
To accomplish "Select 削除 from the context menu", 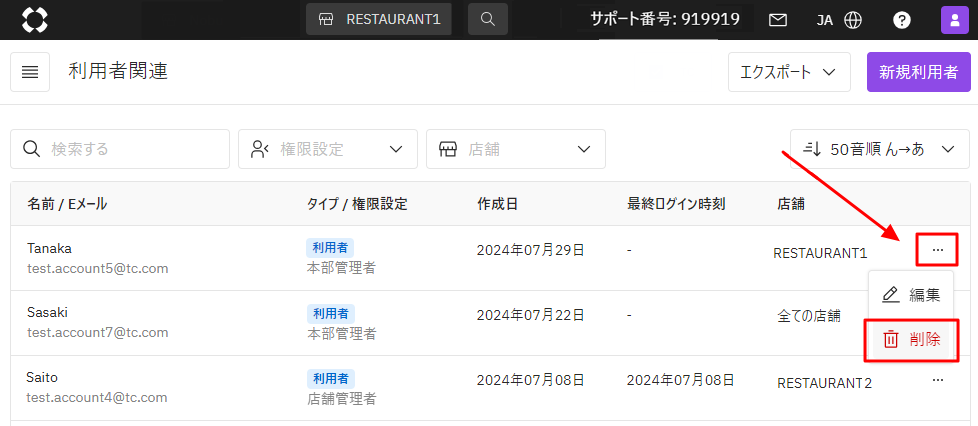I will coord(912,339).
